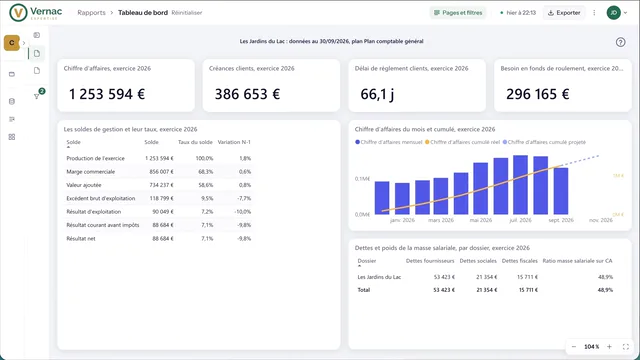Image resolution: width=640 pixels, height=360 pixels.
Task: Increase zoom with the plus button
Action: coord(609,347)
